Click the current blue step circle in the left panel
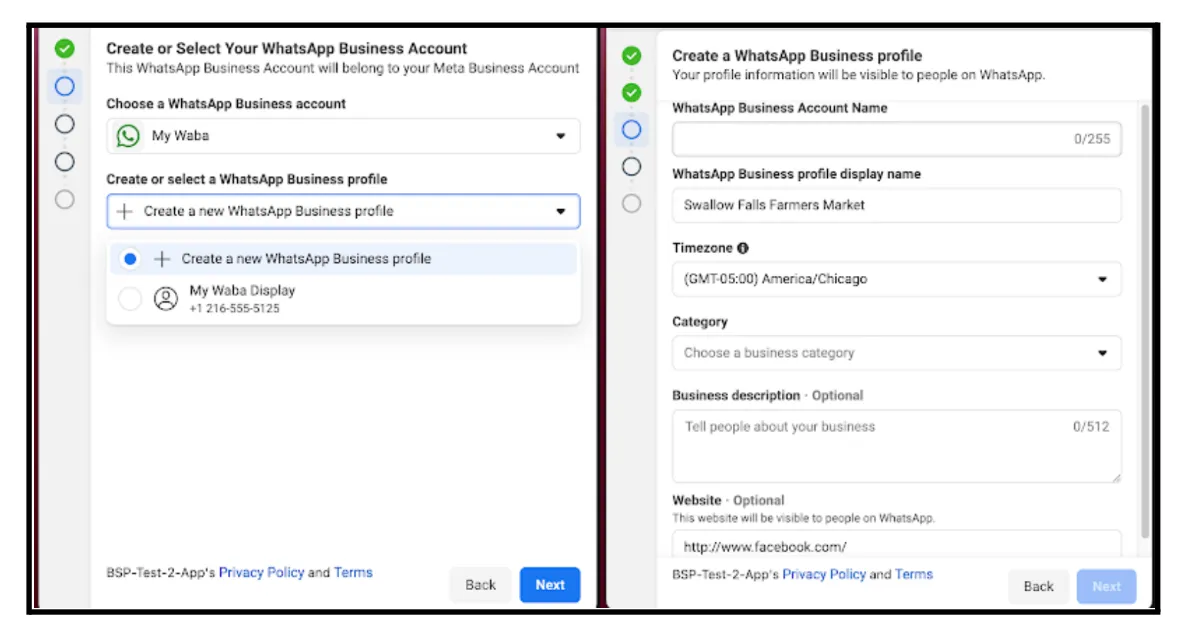 point(65,86)
